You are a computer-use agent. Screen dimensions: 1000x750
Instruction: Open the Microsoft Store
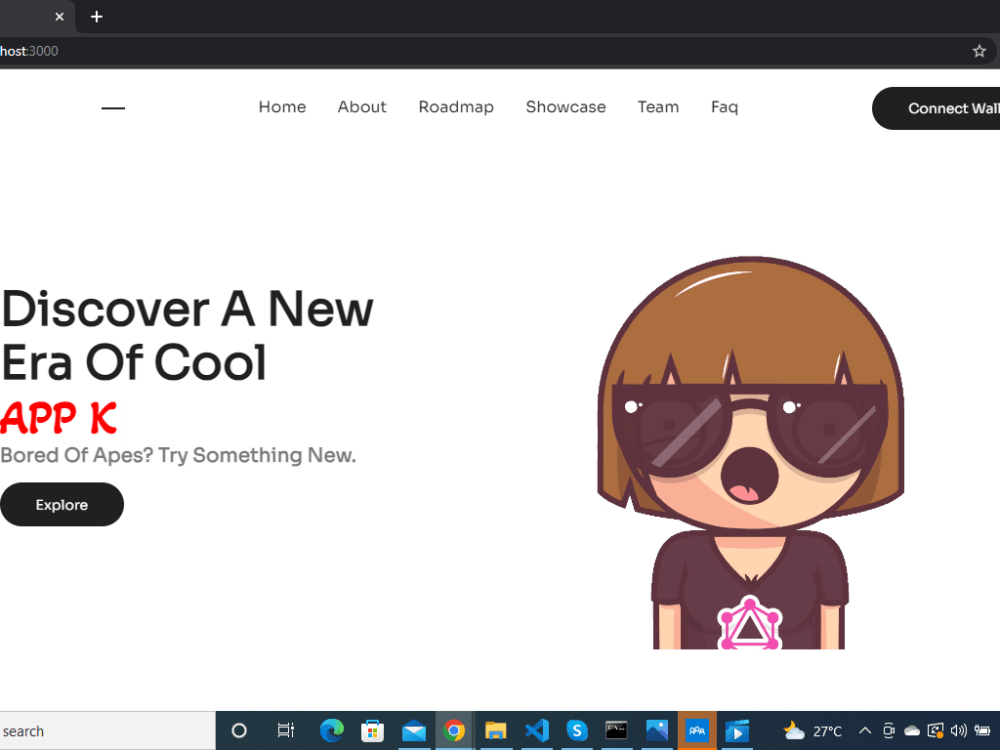click(x=373, y=730)
